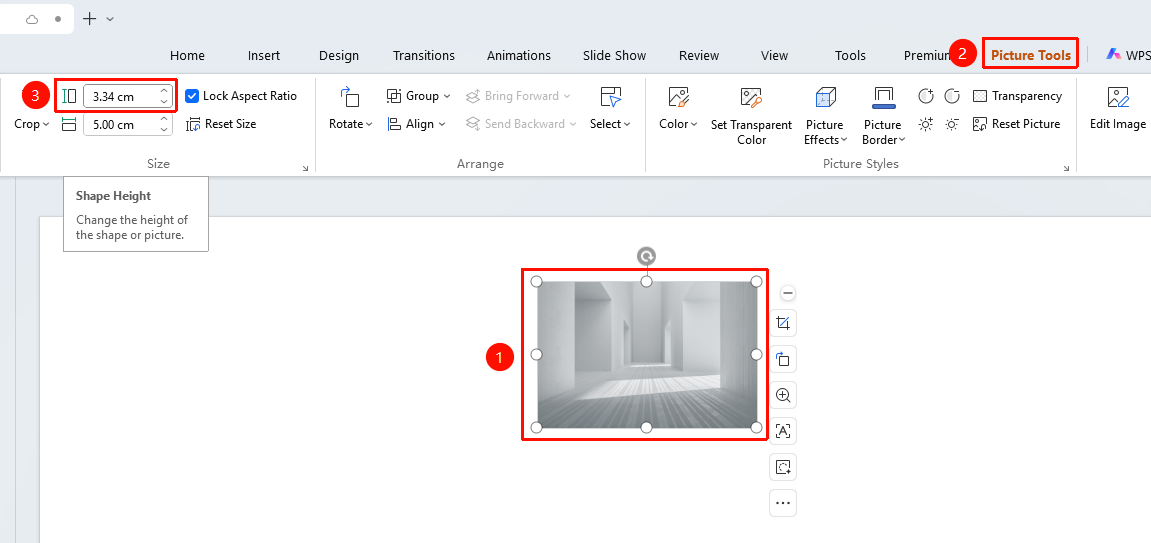Image resolution: width=1151 pixels, height=543 pixels.
Task: Switch to the Review tab
Action: pos(699,56)
